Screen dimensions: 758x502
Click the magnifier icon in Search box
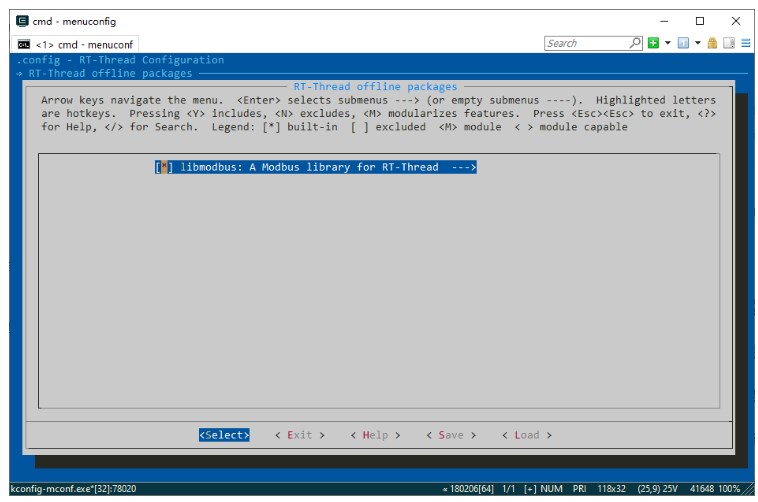(x=635, y=43)
